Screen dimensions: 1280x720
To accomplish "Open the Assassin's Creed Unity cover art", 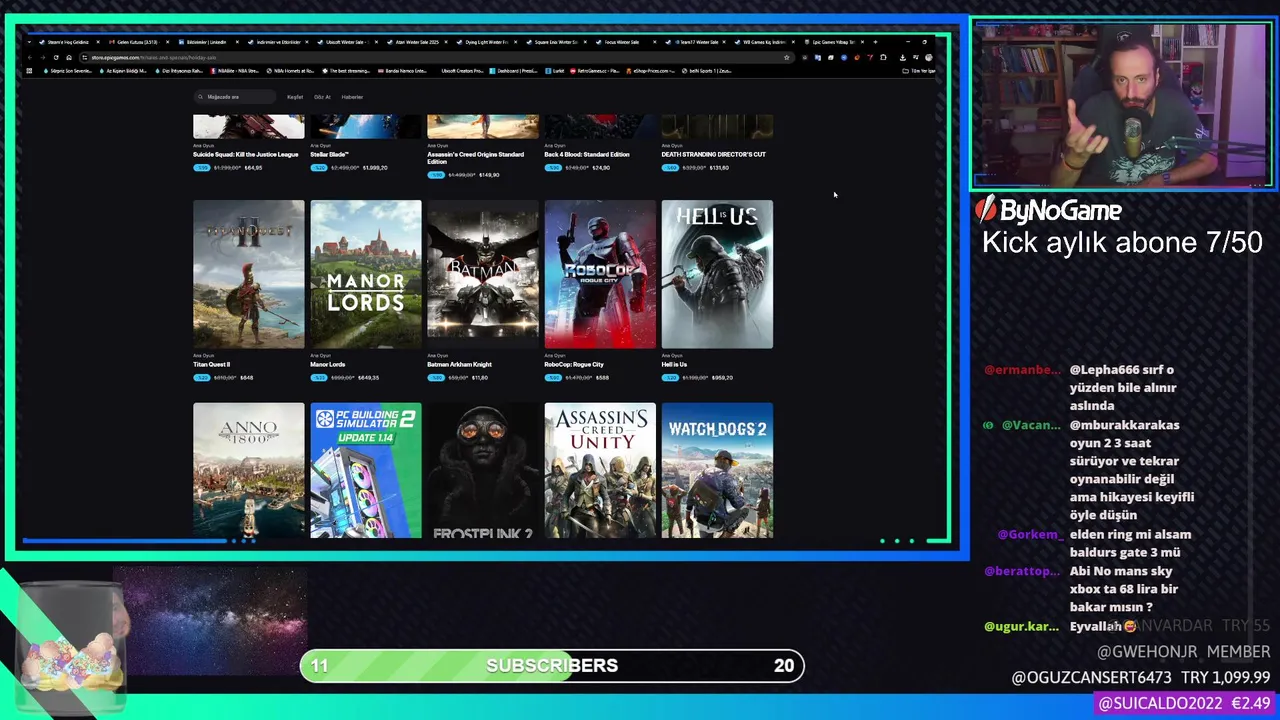I will (600, 470).
